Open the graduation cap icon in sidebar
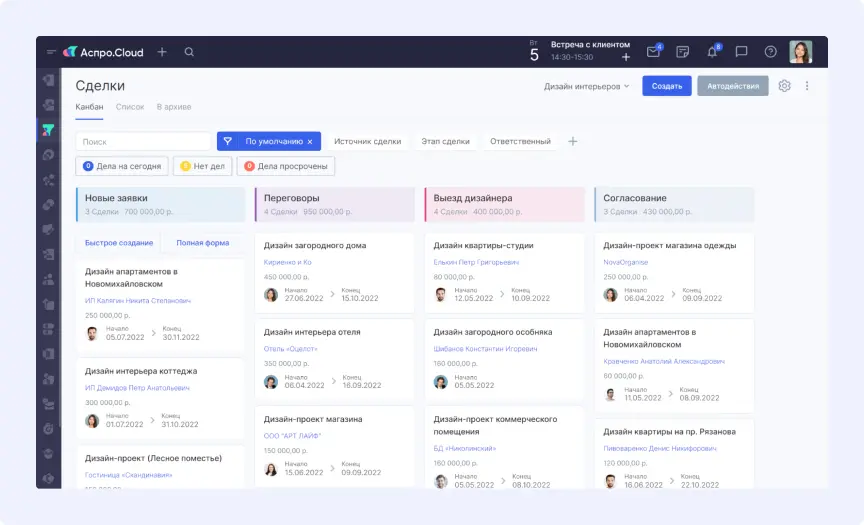Image resolution: width=864 pixels, height=525 pixels. pyautogui.click(x=48, y=453)
